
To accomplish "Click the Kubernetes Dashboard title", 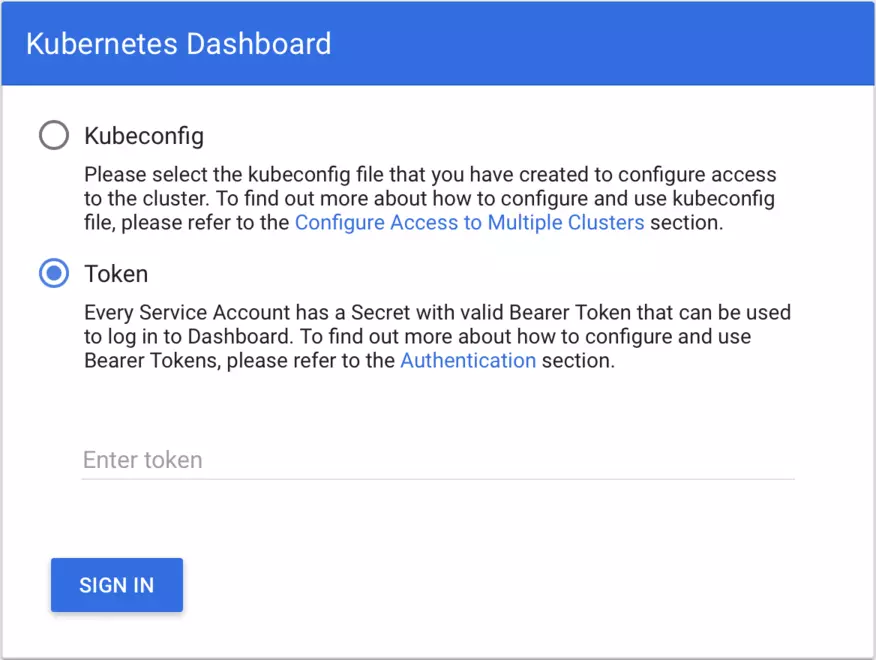I will click(179, 44).
